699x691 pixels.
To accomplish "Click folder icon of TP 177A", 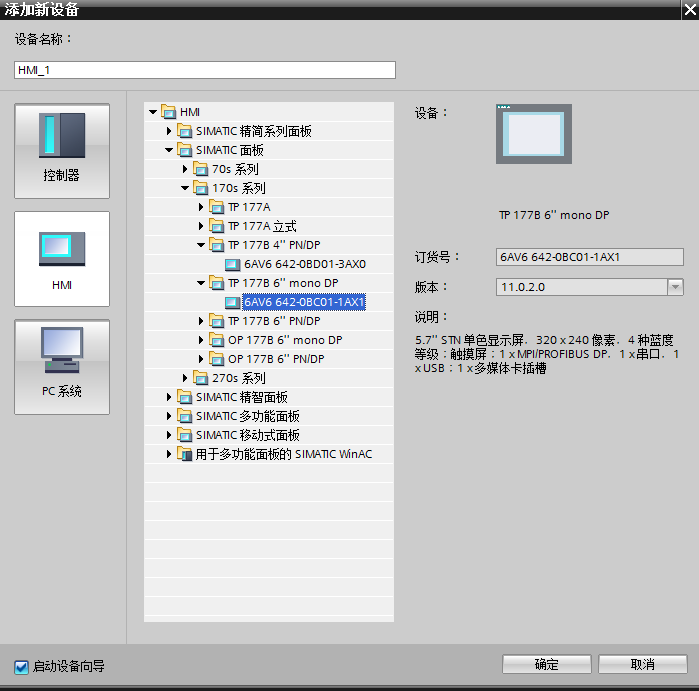I will (x=217, y=207).
